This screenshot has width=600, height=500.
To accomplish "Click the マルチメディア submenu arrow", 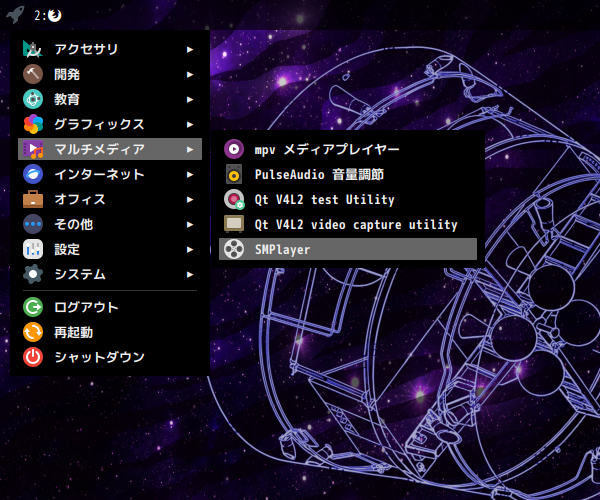I will click(190, 150).
